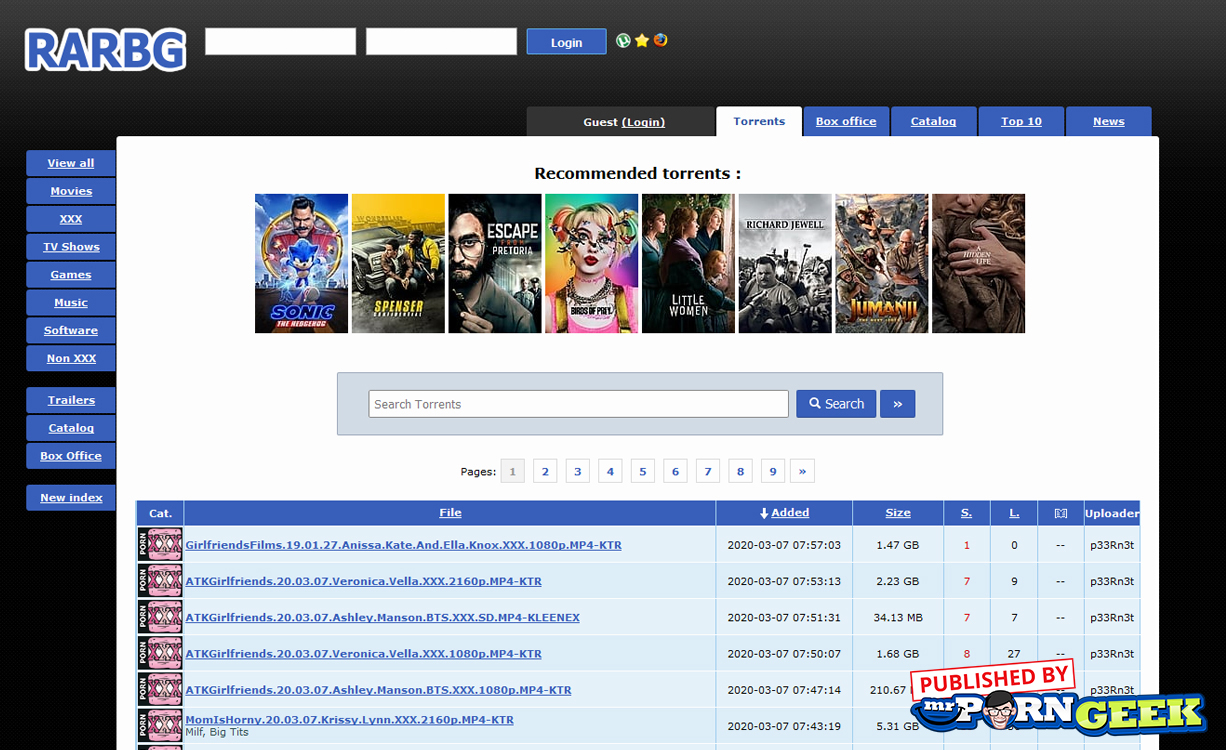Screen dimensions: 1226x750
Task: Open the Birds of Prey poster
Action: coord(591,263)
